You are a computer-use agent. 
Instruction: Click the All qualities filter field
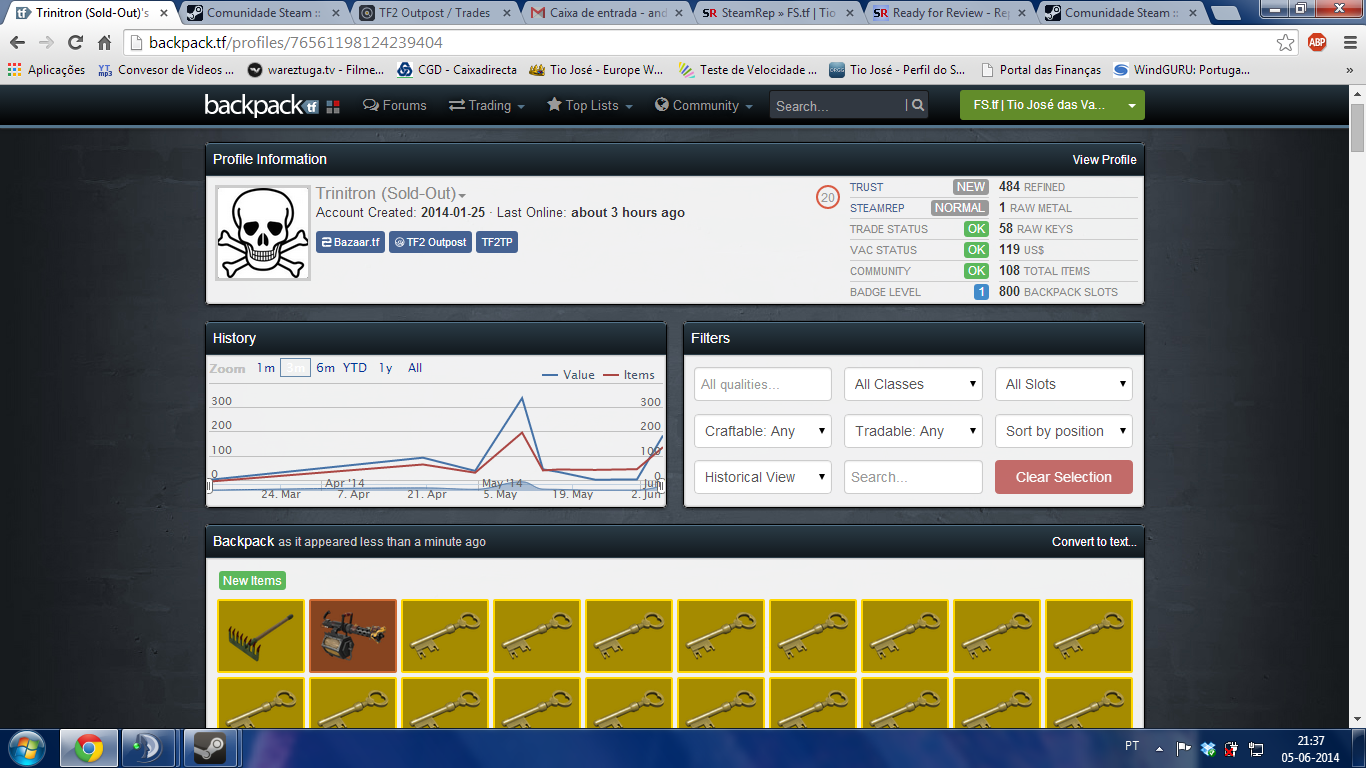[763, 384]
